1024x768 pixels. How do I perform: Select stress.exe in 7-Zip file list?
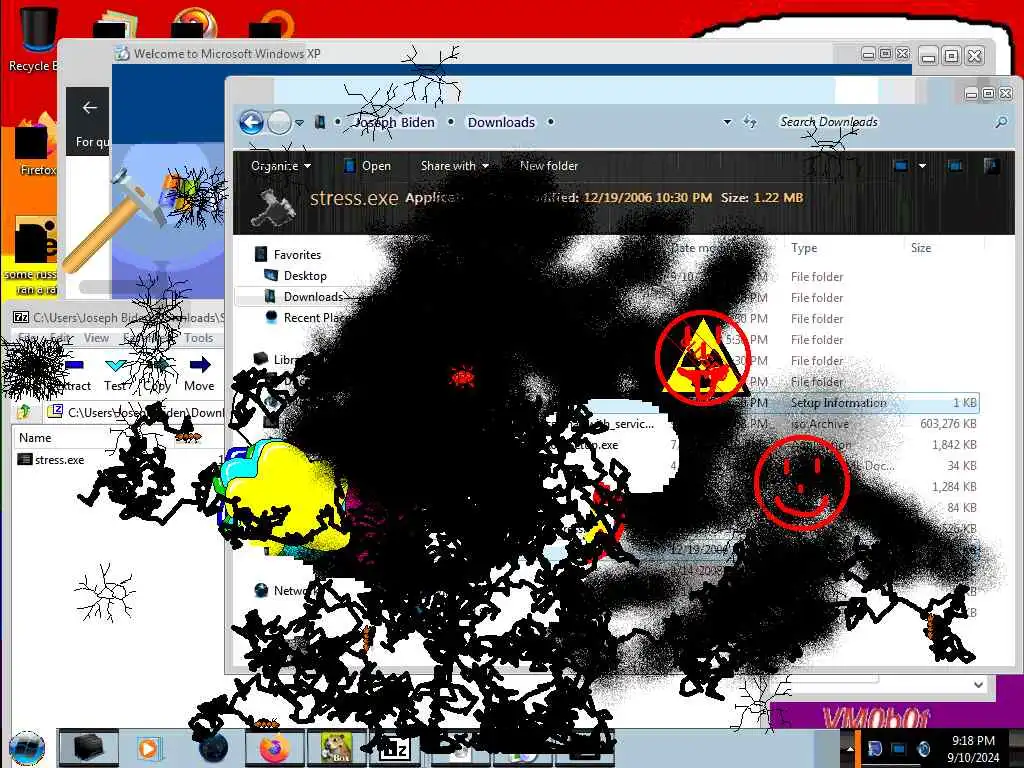coord(51,460)
